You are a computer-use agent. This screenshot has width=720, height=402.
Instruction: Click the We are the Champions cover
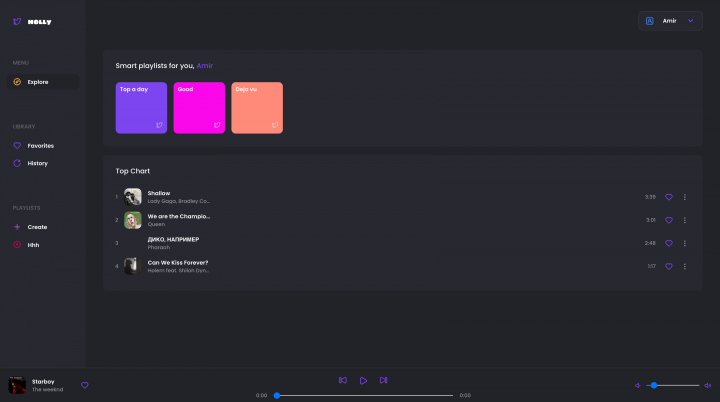[x=133, y=220]
